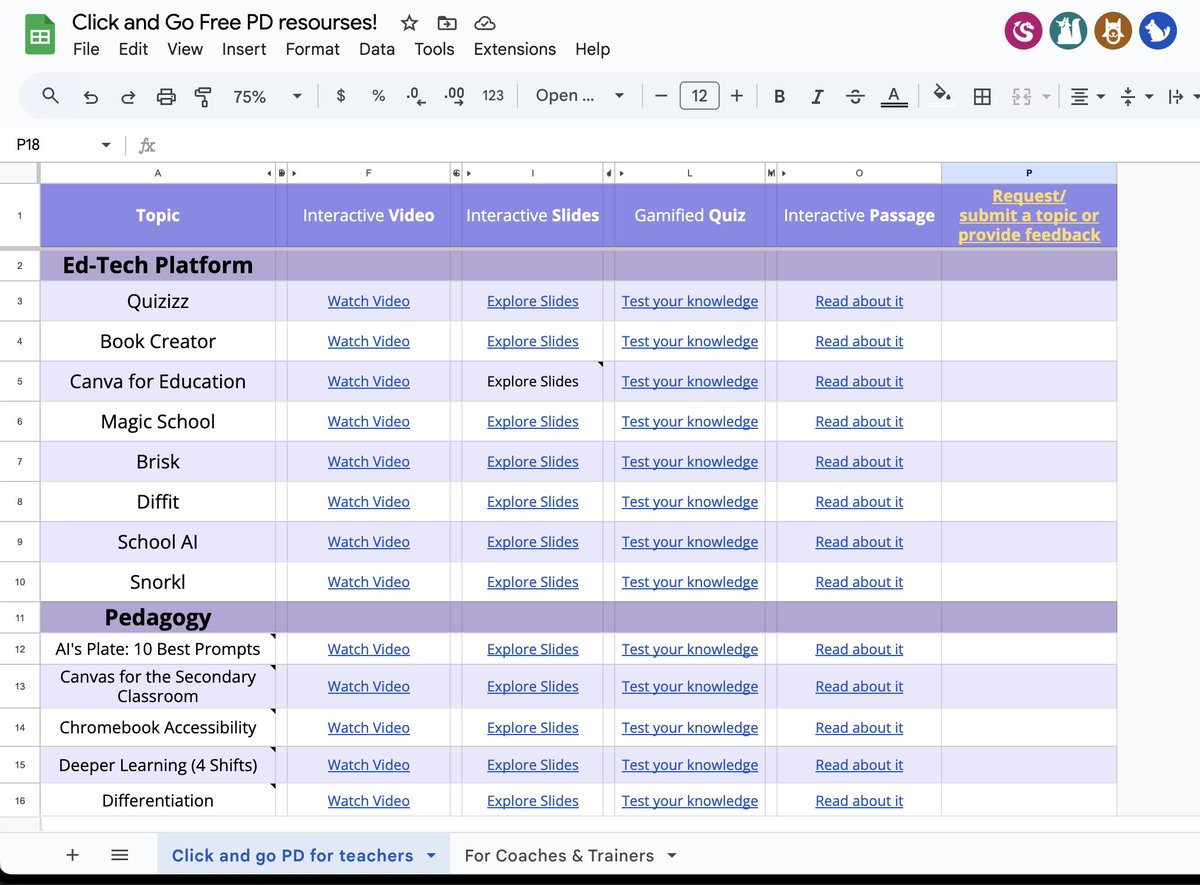Viewport: 1200px width, 885px height.
Task: Open the Insert menu
Action: (244, 49)
